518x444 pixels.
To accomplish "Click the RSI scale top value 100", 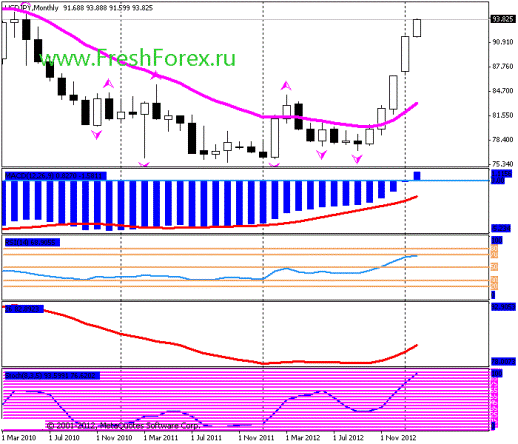I will (497, 240).
